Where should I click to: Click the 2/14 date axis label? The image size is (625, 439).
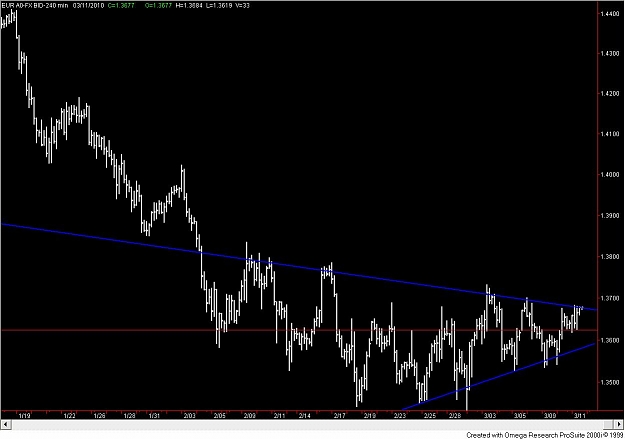305,415
